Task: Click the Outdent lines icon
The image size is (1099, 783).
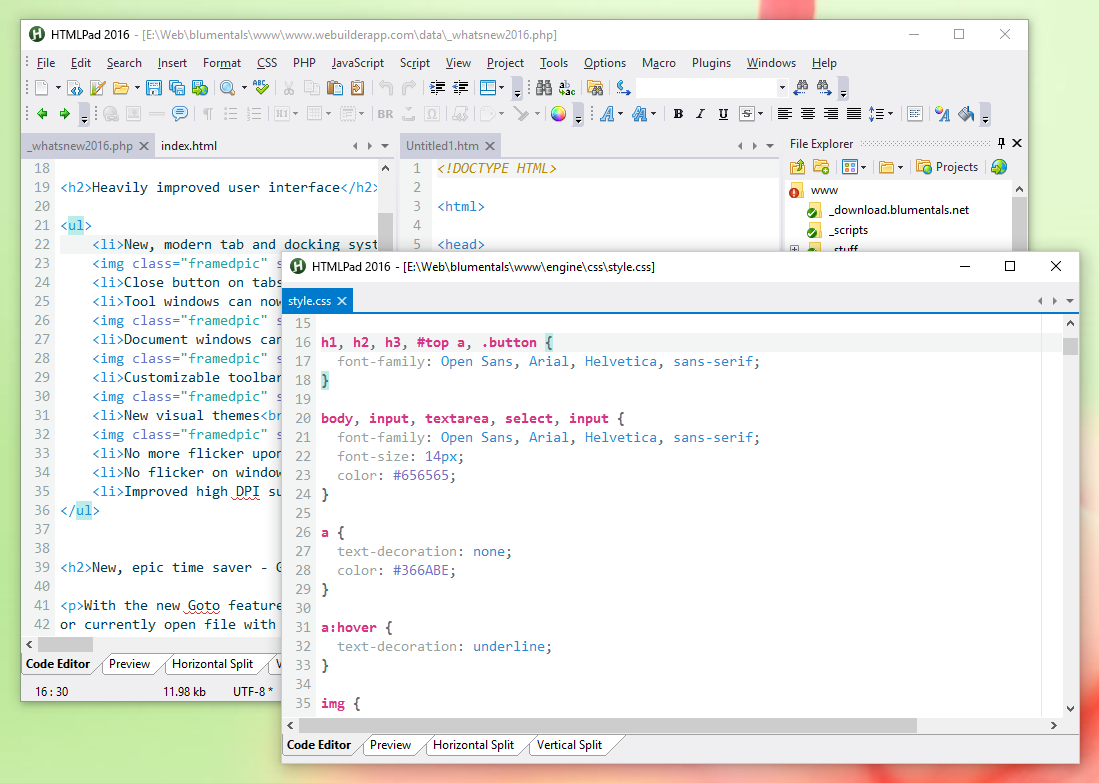Action: pos(460,88)
